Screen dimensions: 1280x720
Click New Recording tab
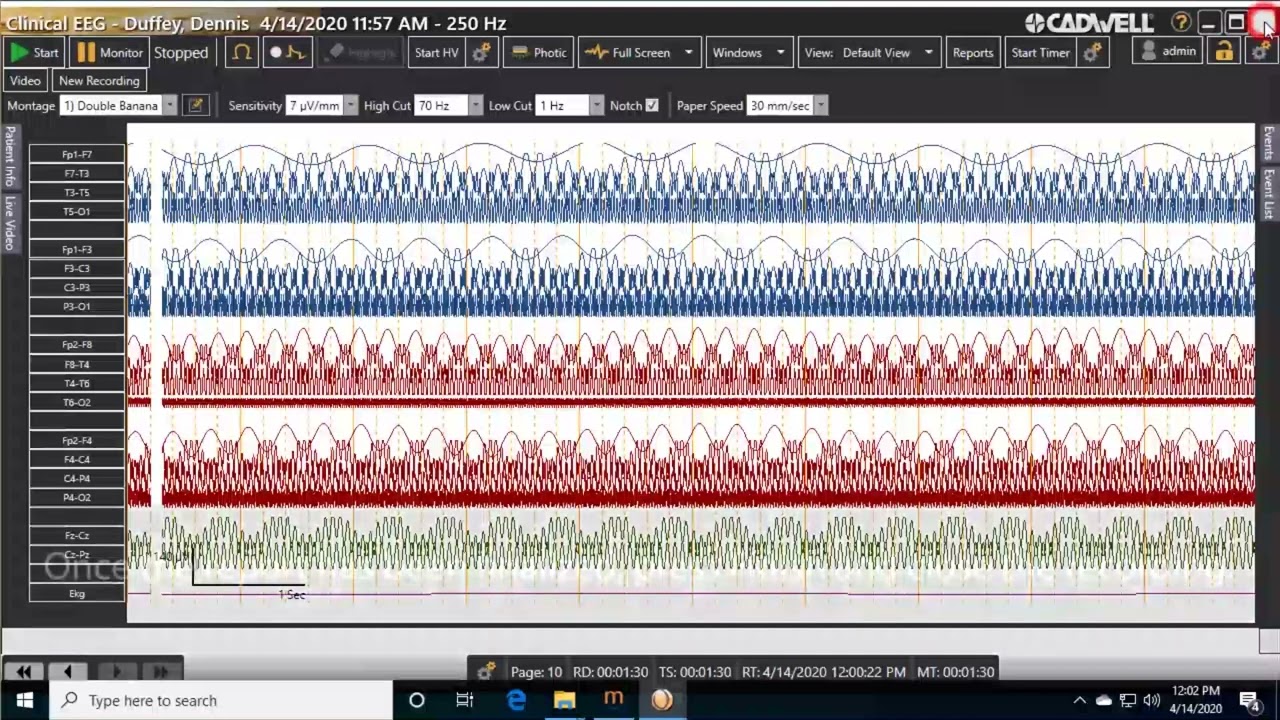(x=99, y=81)
